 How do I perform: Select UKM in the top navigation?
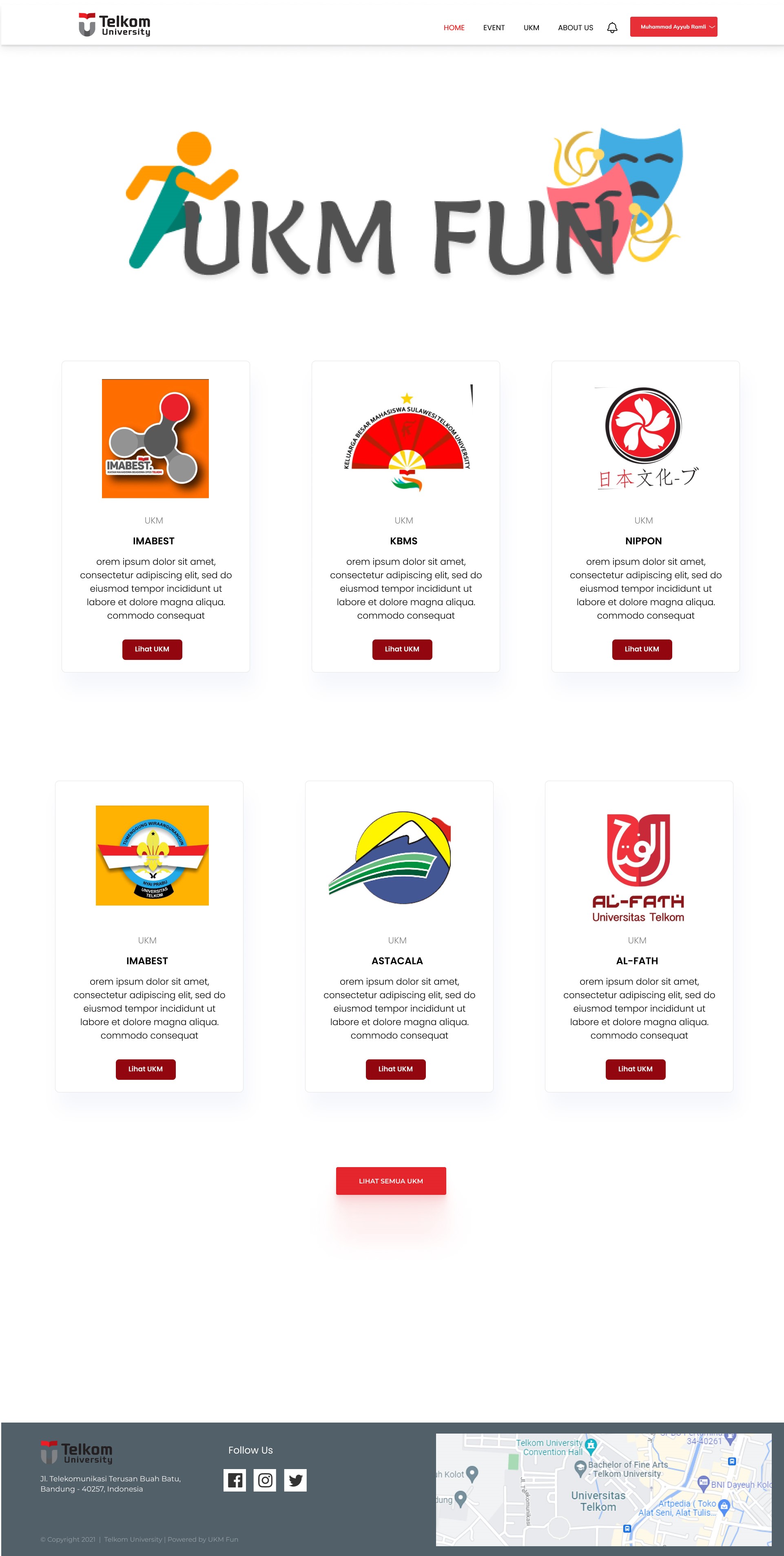[531, 28]
